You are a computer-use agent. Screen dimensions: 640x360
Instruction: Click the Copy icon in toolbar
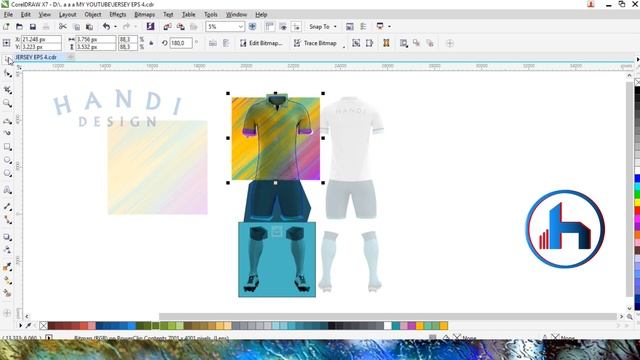(76, 27)
